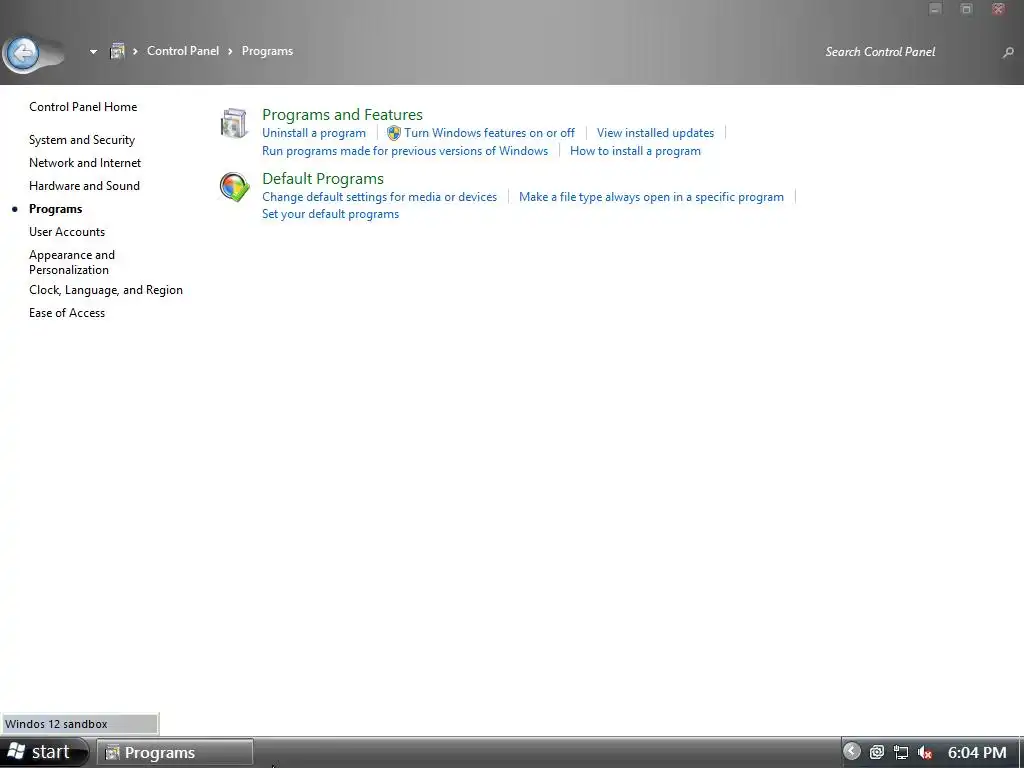Click the 6:04 PM clock
This screenshot has height=768, width=1024.
pyautogui.click(x=977, y=752)
